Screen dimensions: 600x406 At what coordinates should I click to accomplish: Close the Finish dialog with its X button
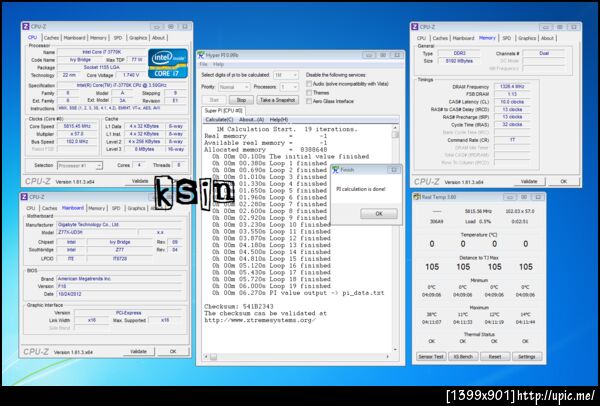[x=394, y=170]
